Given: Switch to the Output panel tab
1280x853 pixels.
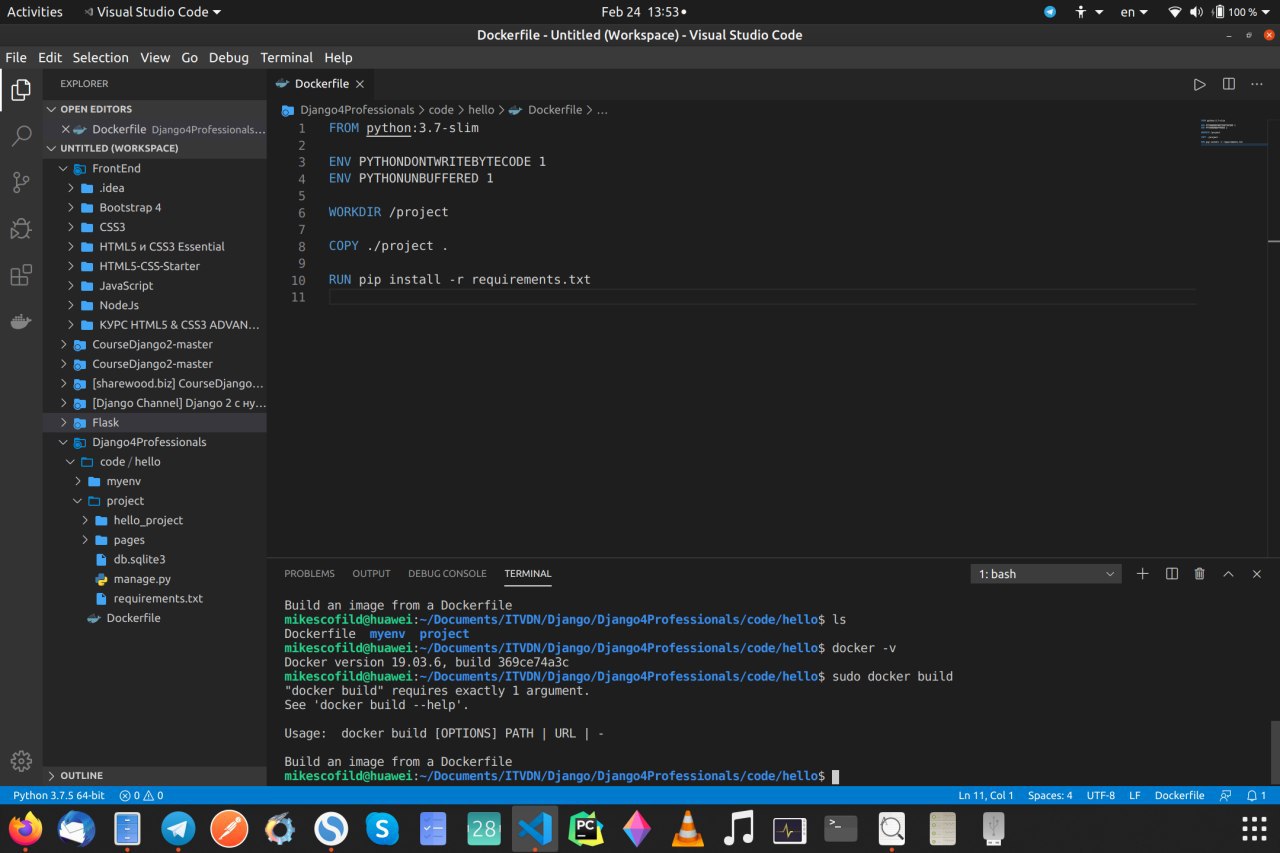Looking at the screenshot, I should pyautogui.click(x=371, y=573).
